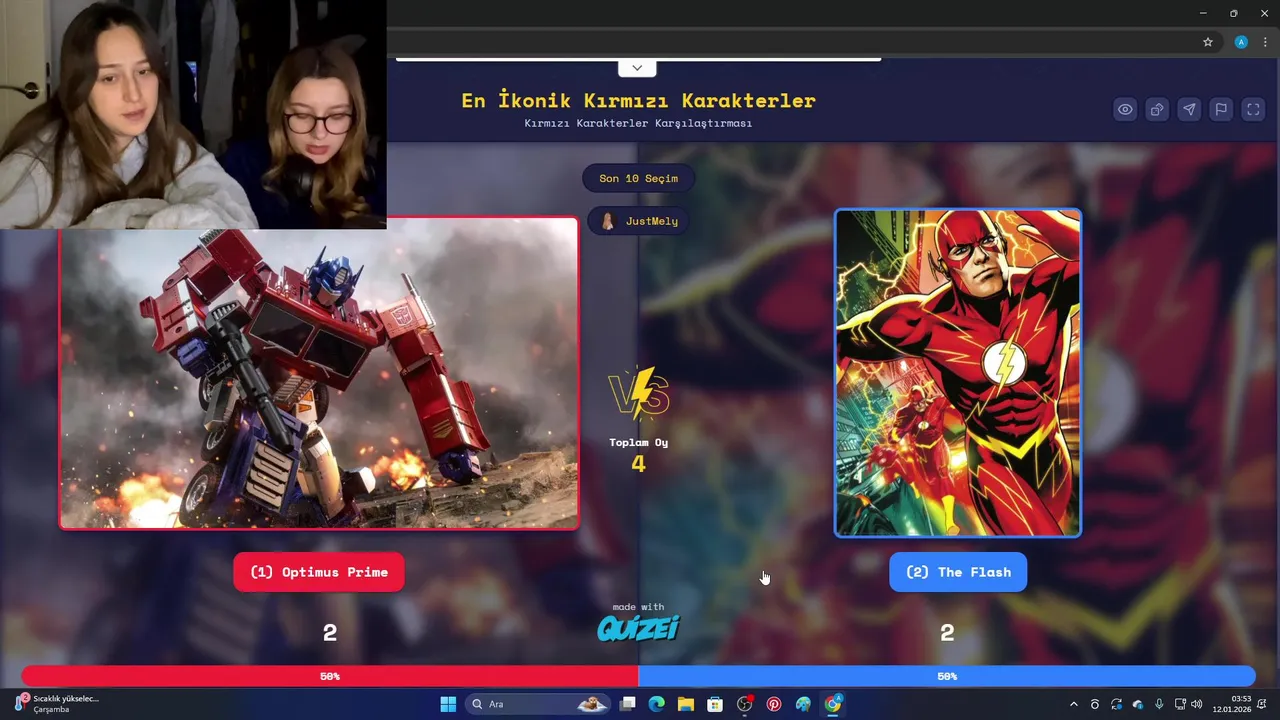This screenshot has height=720, width=1280.
Task: Open clock showing 03:53 12.01.2026
Action: [x=1232, y=704]
